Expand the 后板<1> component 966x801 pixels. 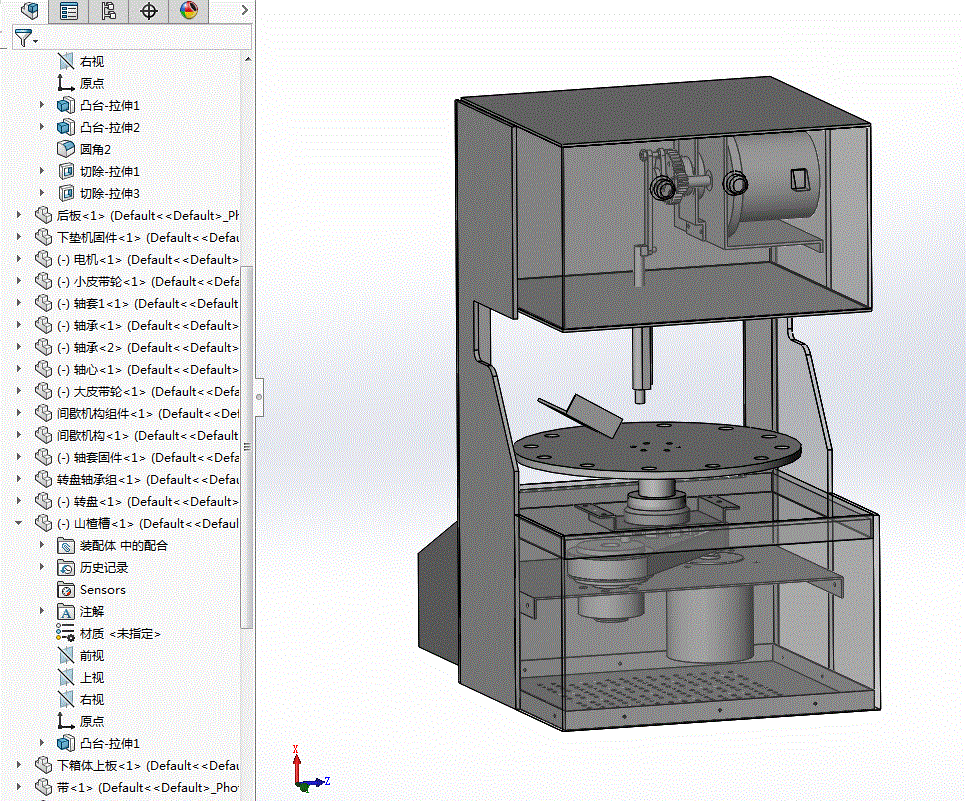pos(19,215)
